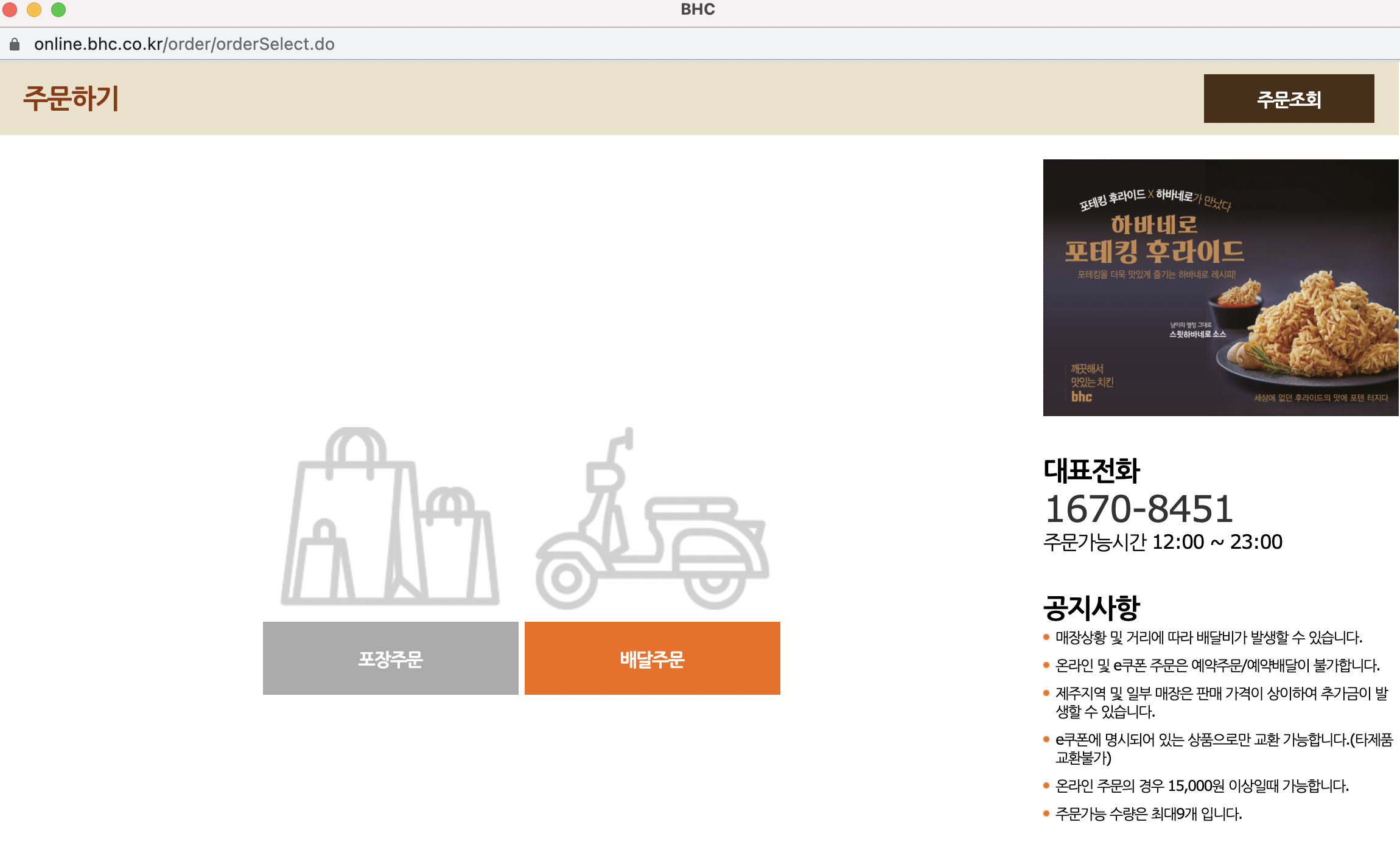Click the 1670-8451 phone number
The width and height of the screenshot is (1400, 842).
click(x=1139, y=509)
